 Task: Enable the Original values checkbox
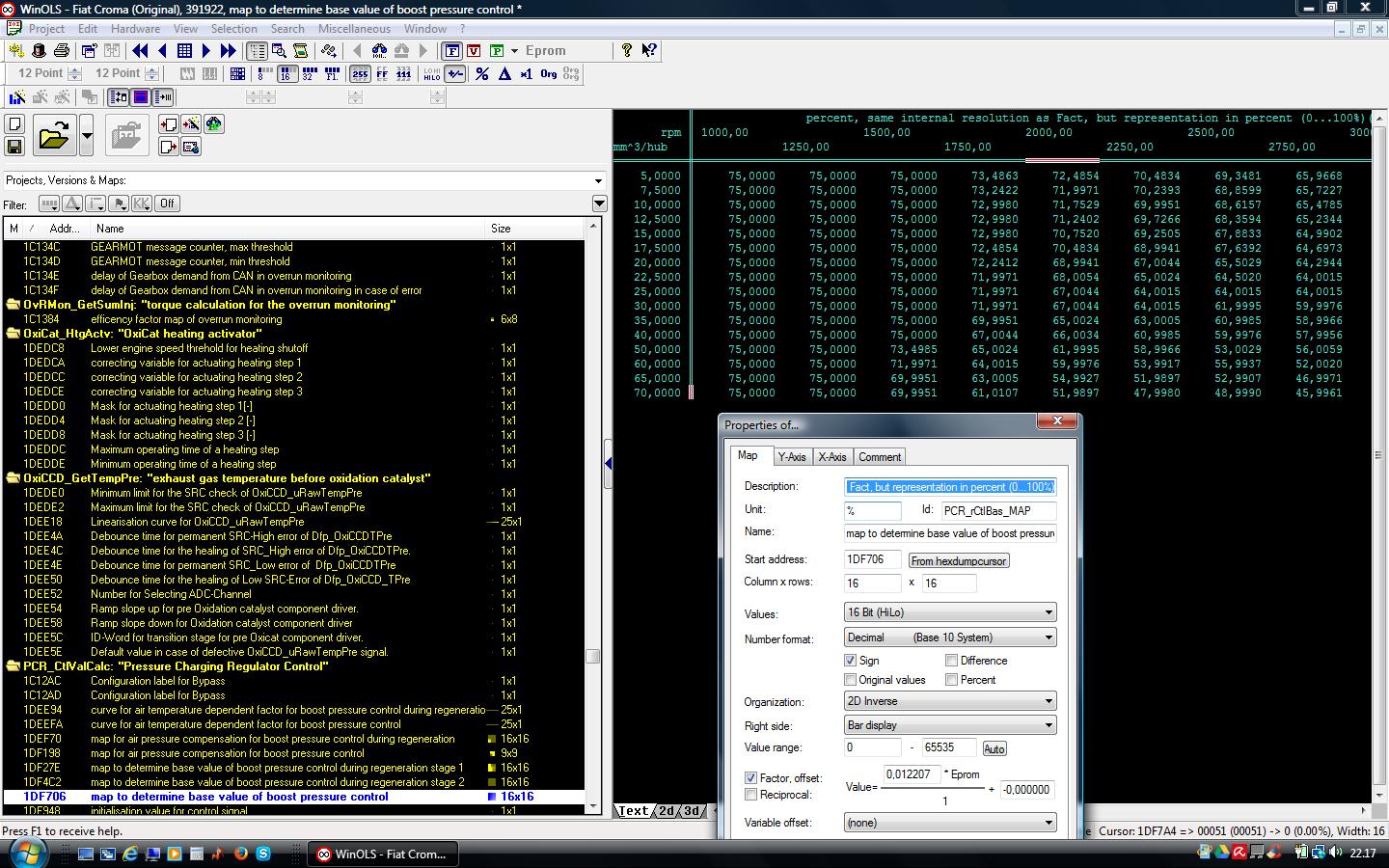pyautogui.click(x=850, y=680)
